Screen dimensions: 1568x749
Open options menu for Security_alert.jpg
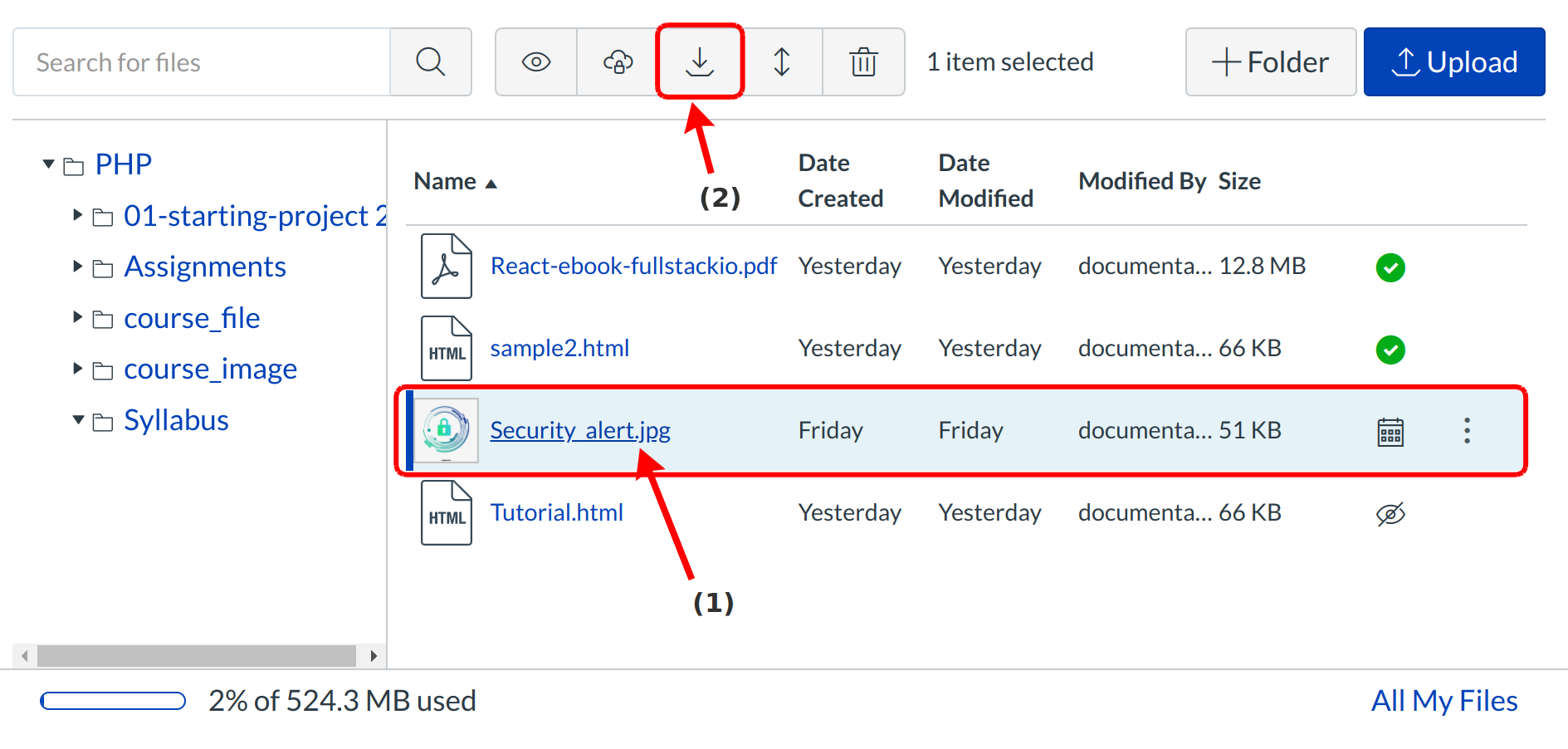pos(1467,430)
